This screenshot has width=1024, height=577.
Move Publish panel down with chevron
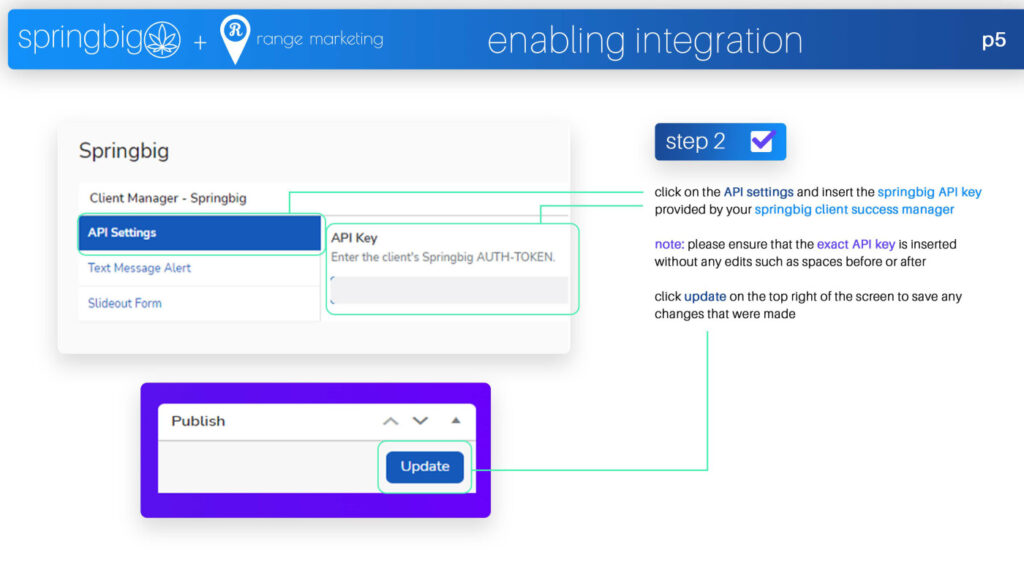pos(421,421)
